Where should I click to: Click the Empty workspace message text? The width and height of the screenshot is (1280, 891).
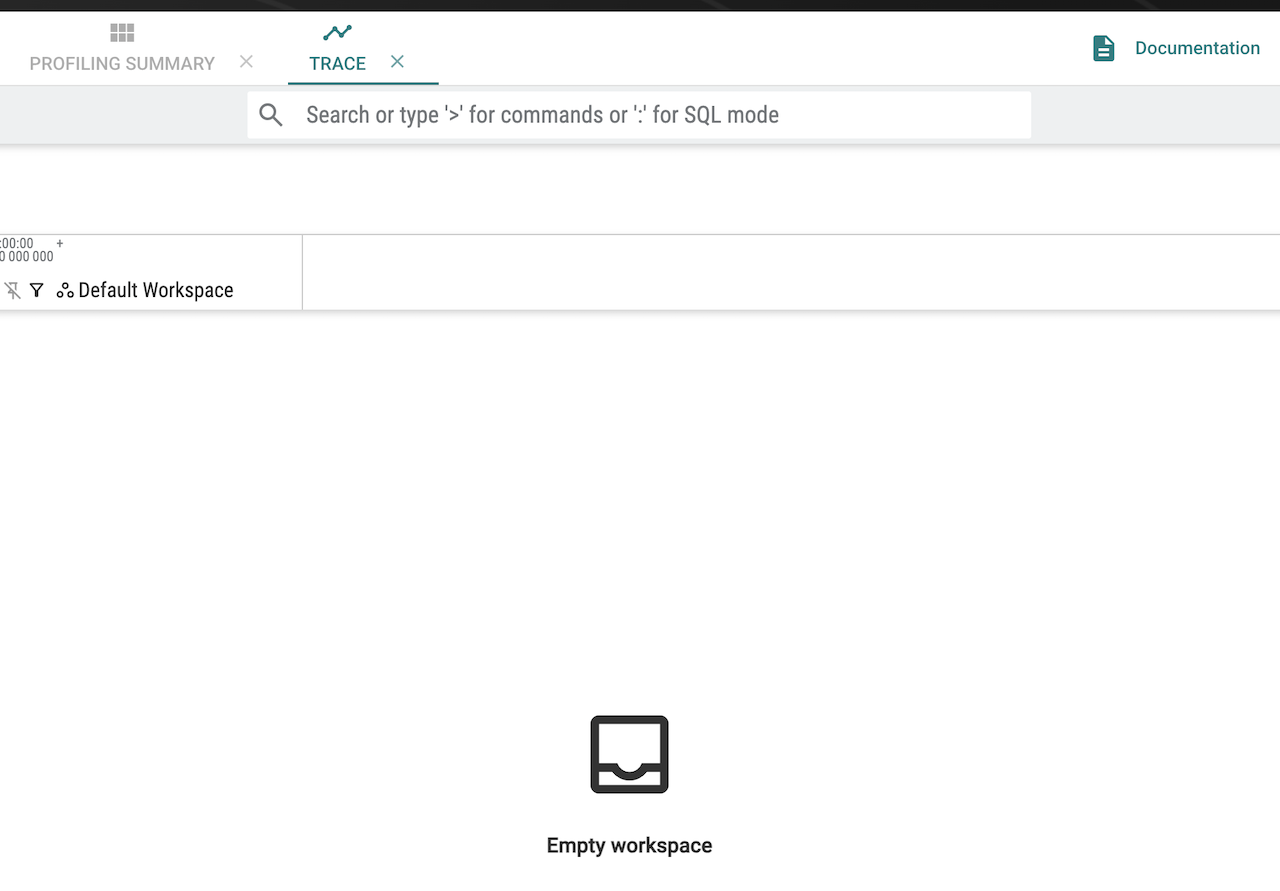(x=629, y=845)
